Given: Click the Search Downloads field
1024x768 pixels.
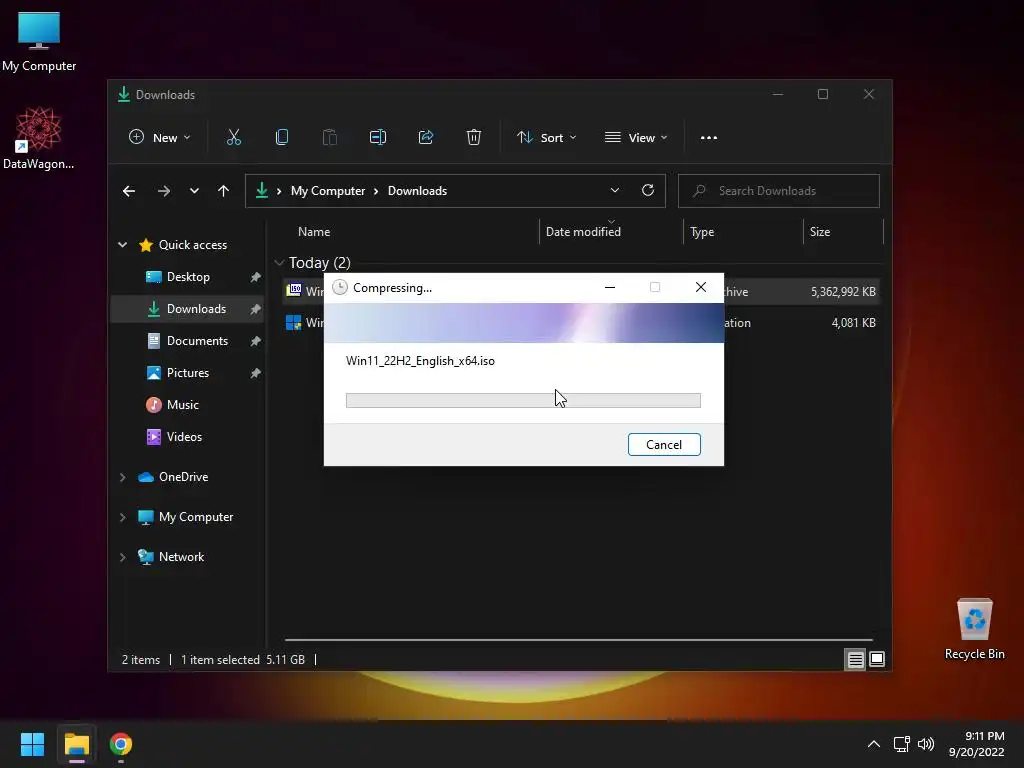Looking at the screenshot, I should [779, 191].
